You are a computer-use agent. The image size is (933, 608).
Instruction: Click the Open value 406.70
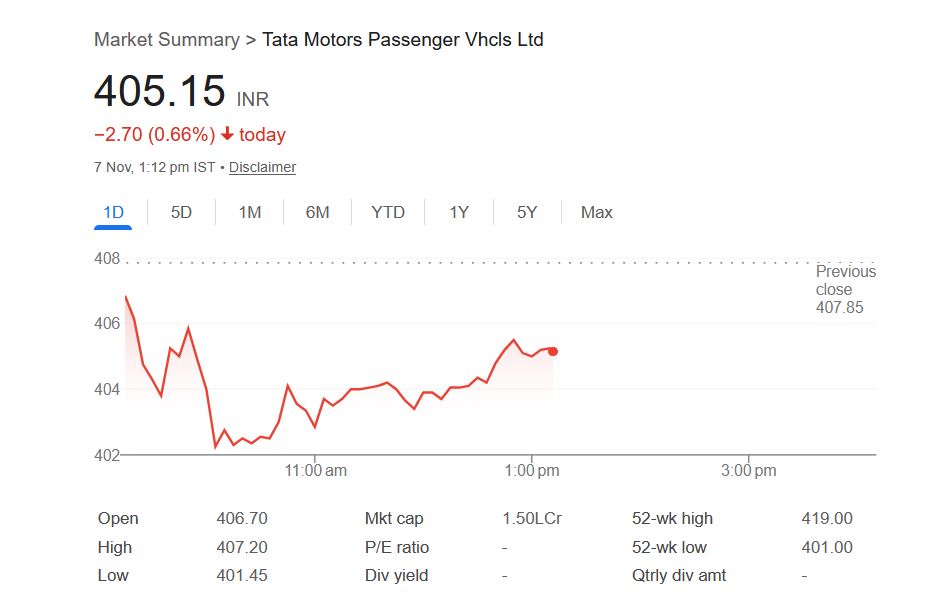tap(242, 518)
